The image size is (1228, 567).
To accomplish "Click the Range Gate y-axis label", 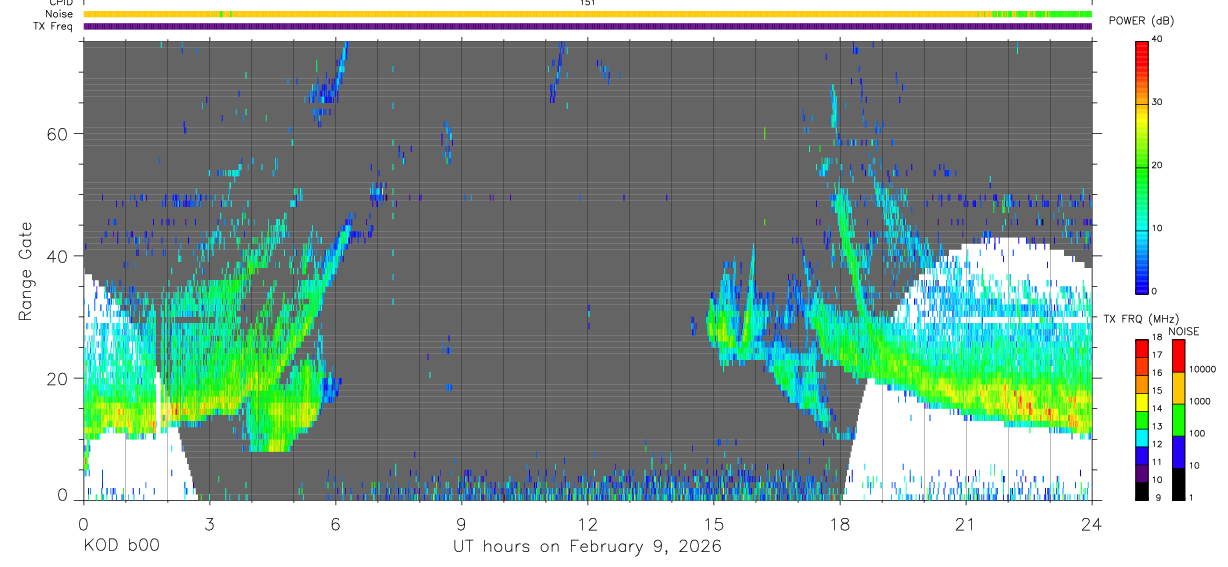I will click(25, 272).
